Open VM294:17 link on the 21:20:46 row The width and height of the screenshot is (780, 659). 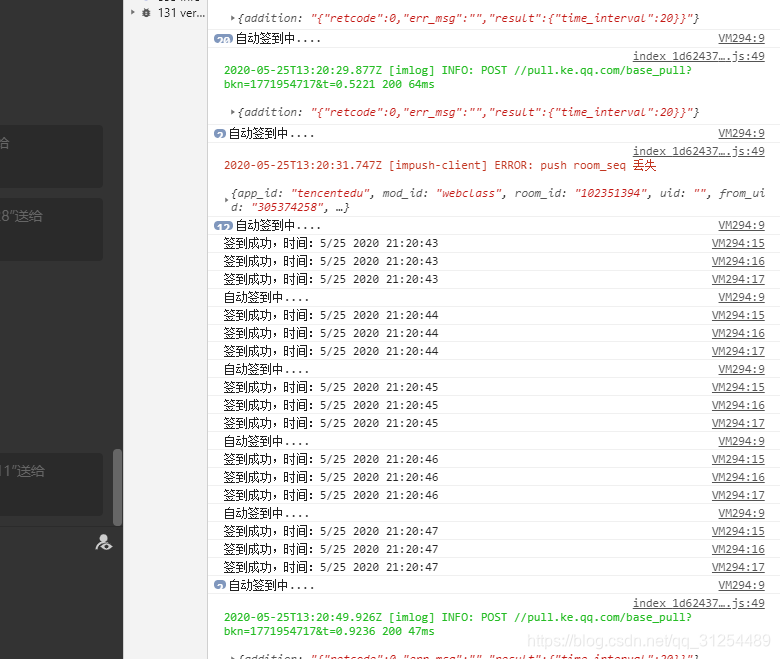(738, 495)
